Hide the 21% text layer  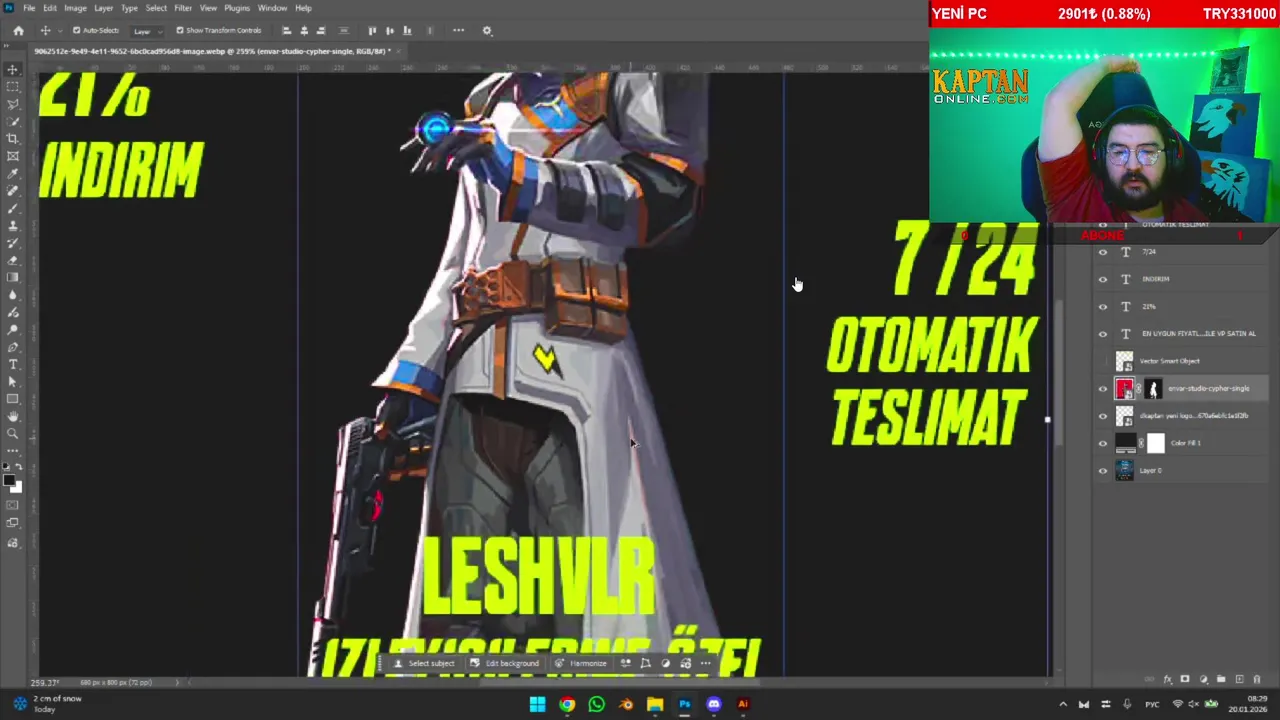point(1103,306)
